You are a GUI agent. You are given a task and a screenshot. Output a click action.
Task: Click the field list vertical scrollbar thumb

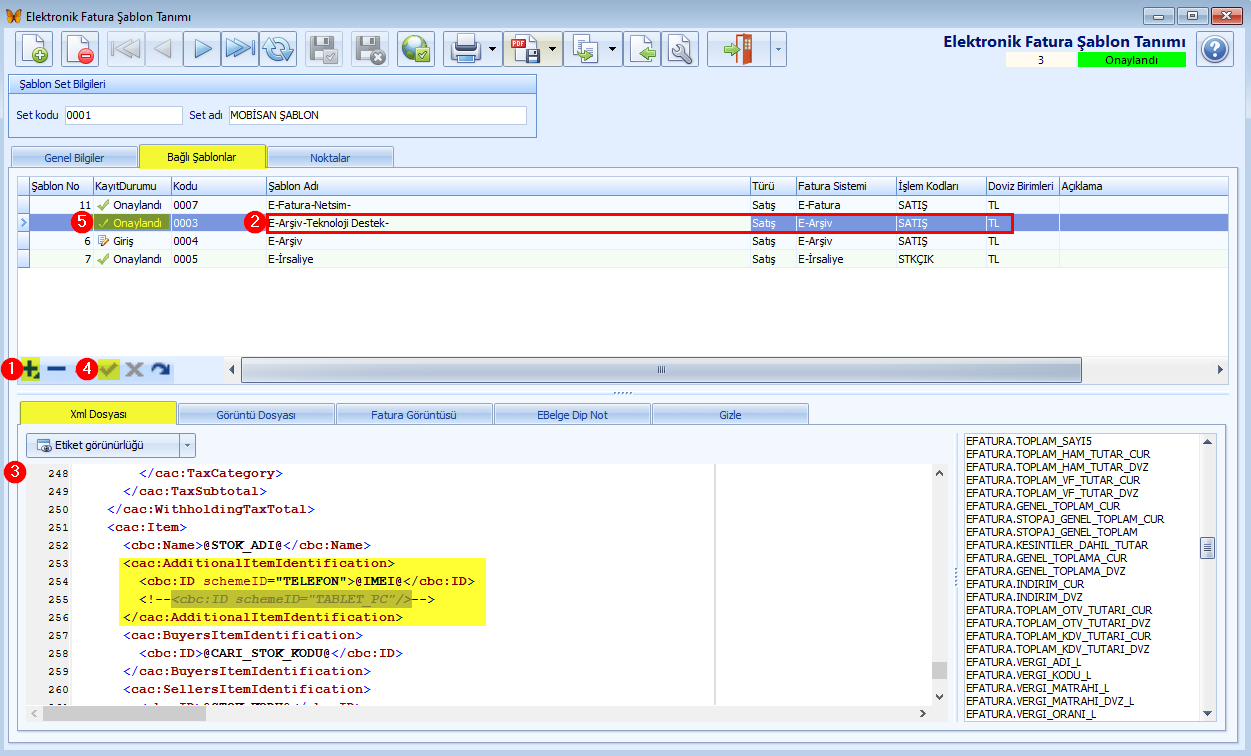(x=1208, y=548)
